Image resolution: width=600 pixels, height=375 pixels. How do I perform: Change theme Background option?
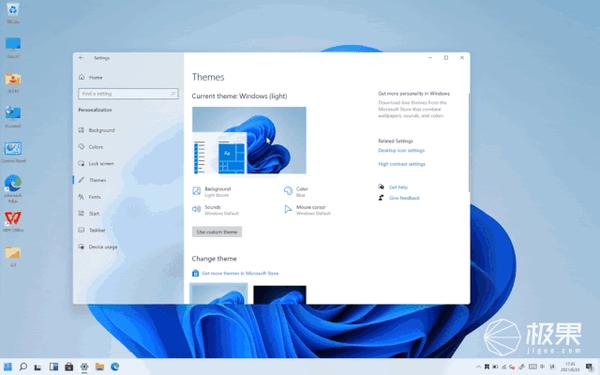click(x=212, y=191)
